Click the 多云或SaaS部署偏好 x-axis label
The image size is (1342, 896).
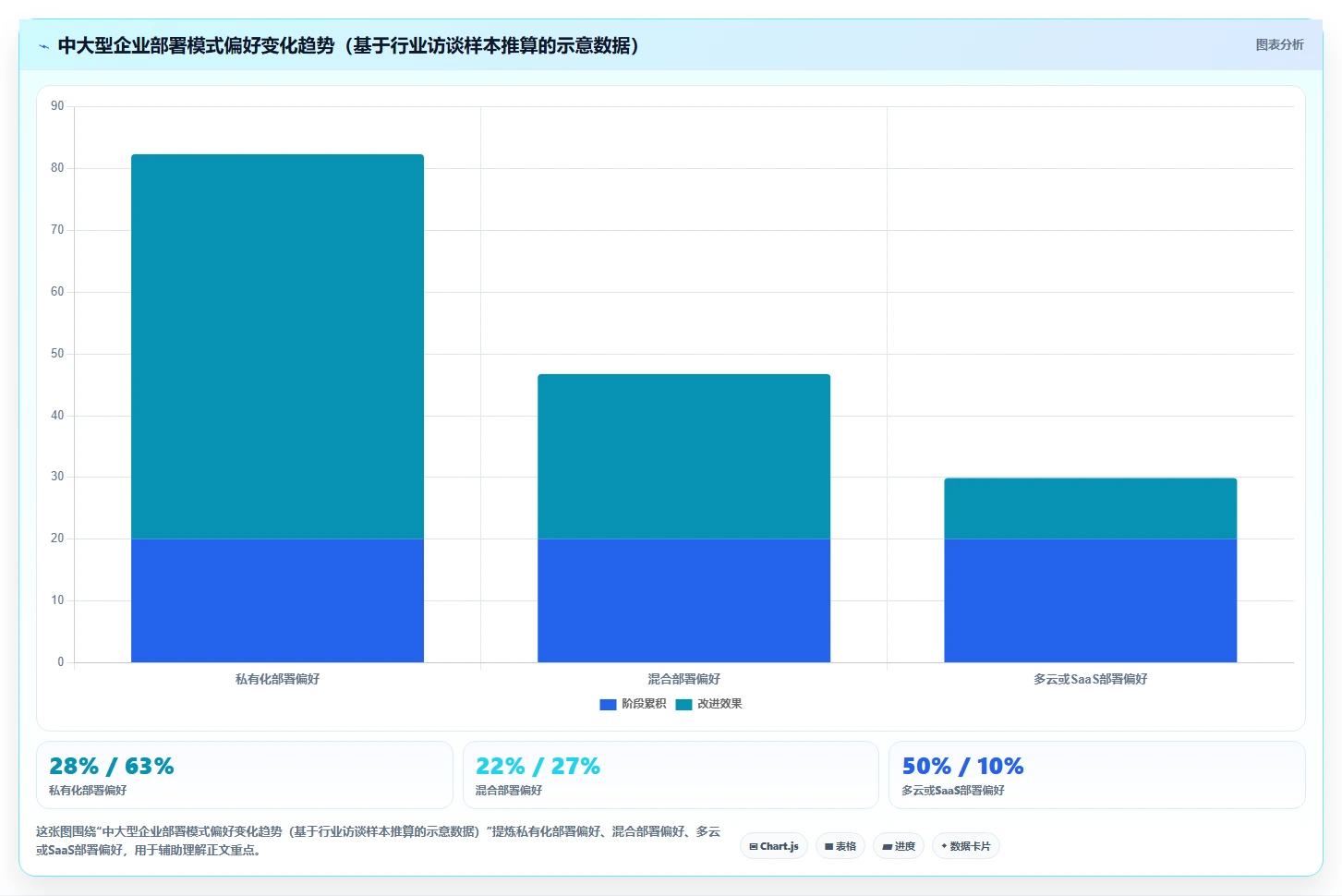(1090, 679)
